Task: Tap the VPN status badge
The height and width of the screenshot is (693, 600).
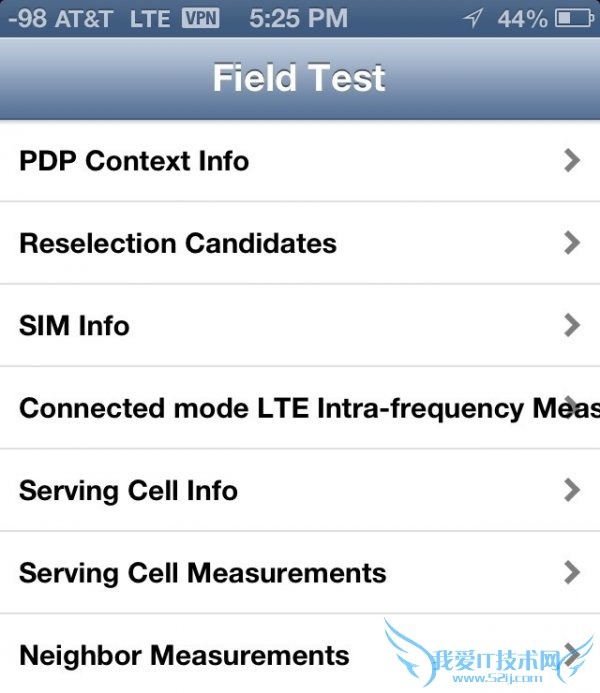Action: point(200,18)
